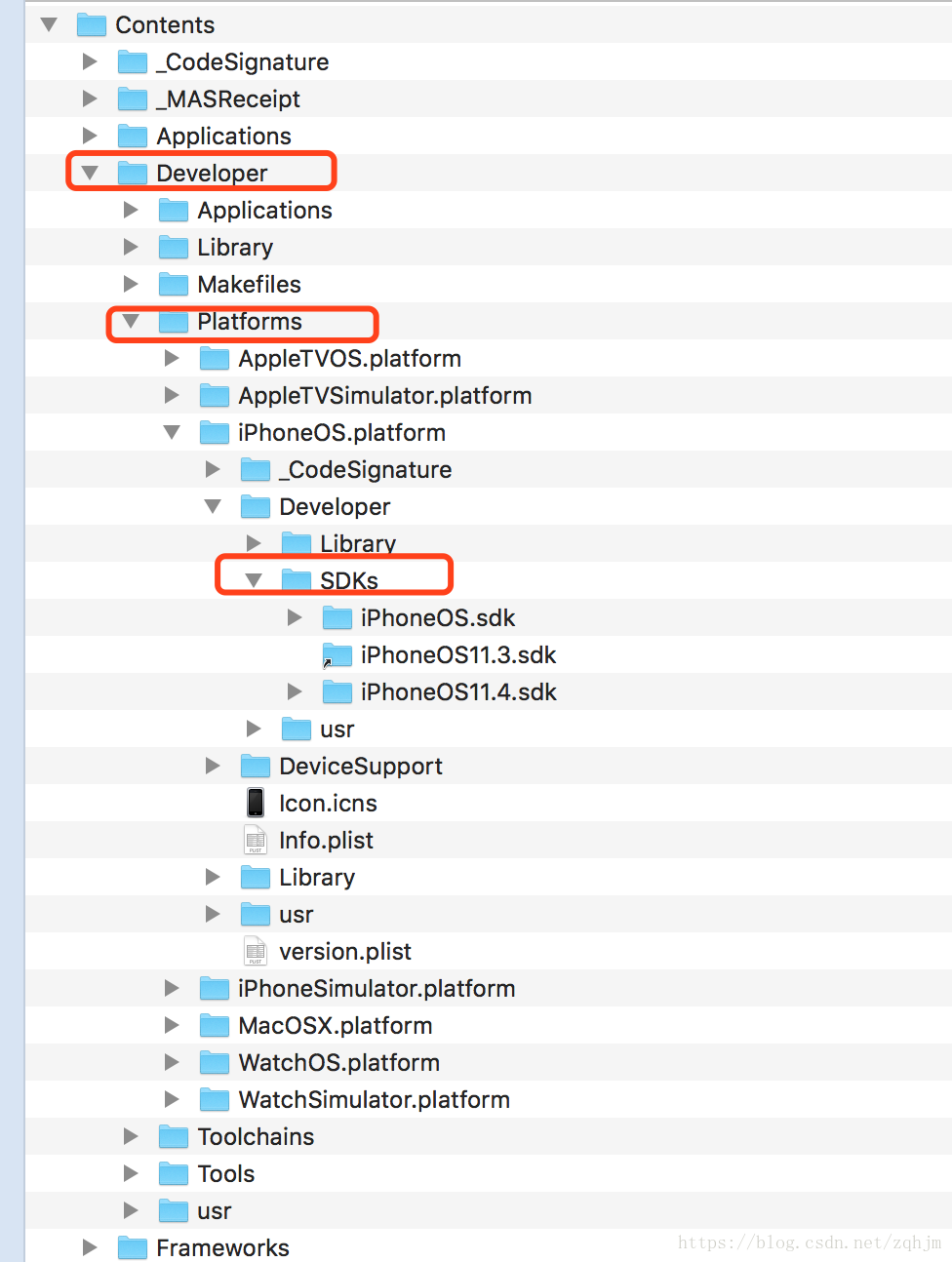Select the Applications row under Contents
The width and height of the screenshot is (952, 1262).
point(489,136)
